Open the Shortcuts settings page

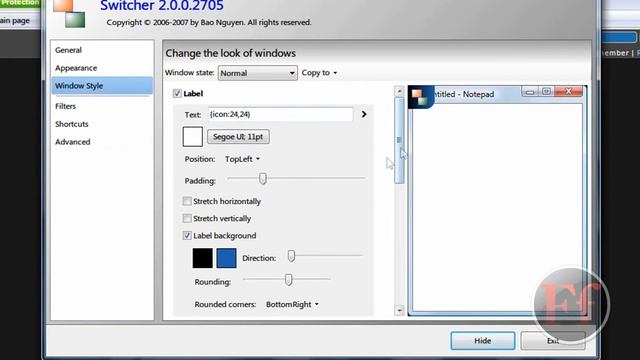(71, 124)
